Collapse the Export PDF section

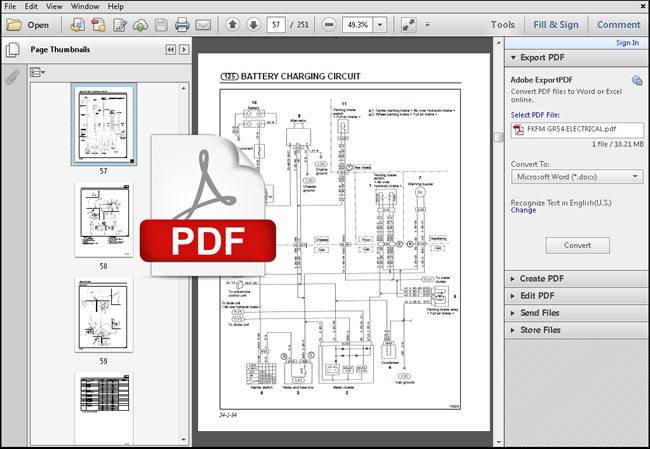click(x=513, y=58)
